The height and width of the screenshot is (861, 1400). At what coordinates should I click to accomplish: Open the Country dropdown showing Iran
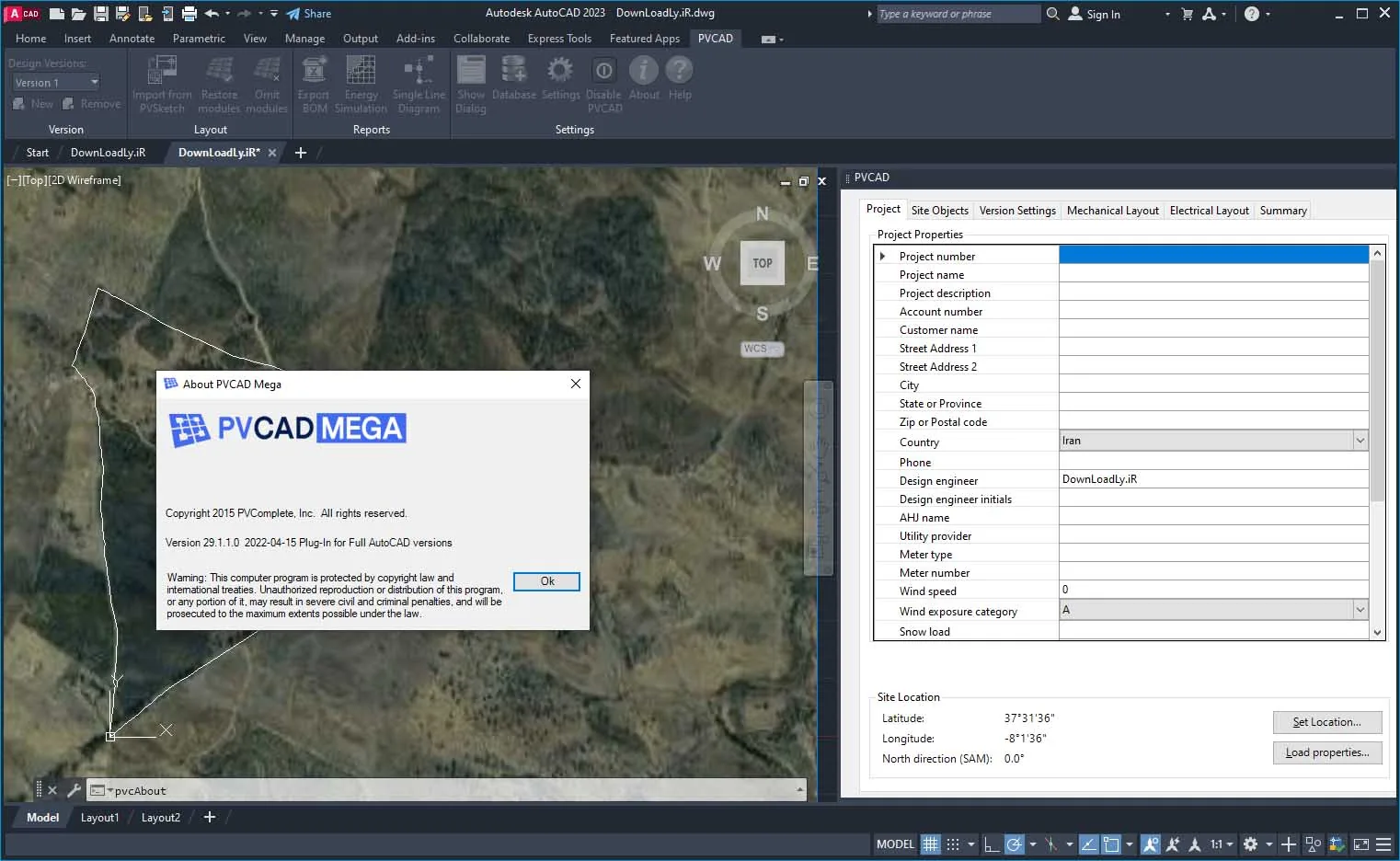coord(1213,441)
